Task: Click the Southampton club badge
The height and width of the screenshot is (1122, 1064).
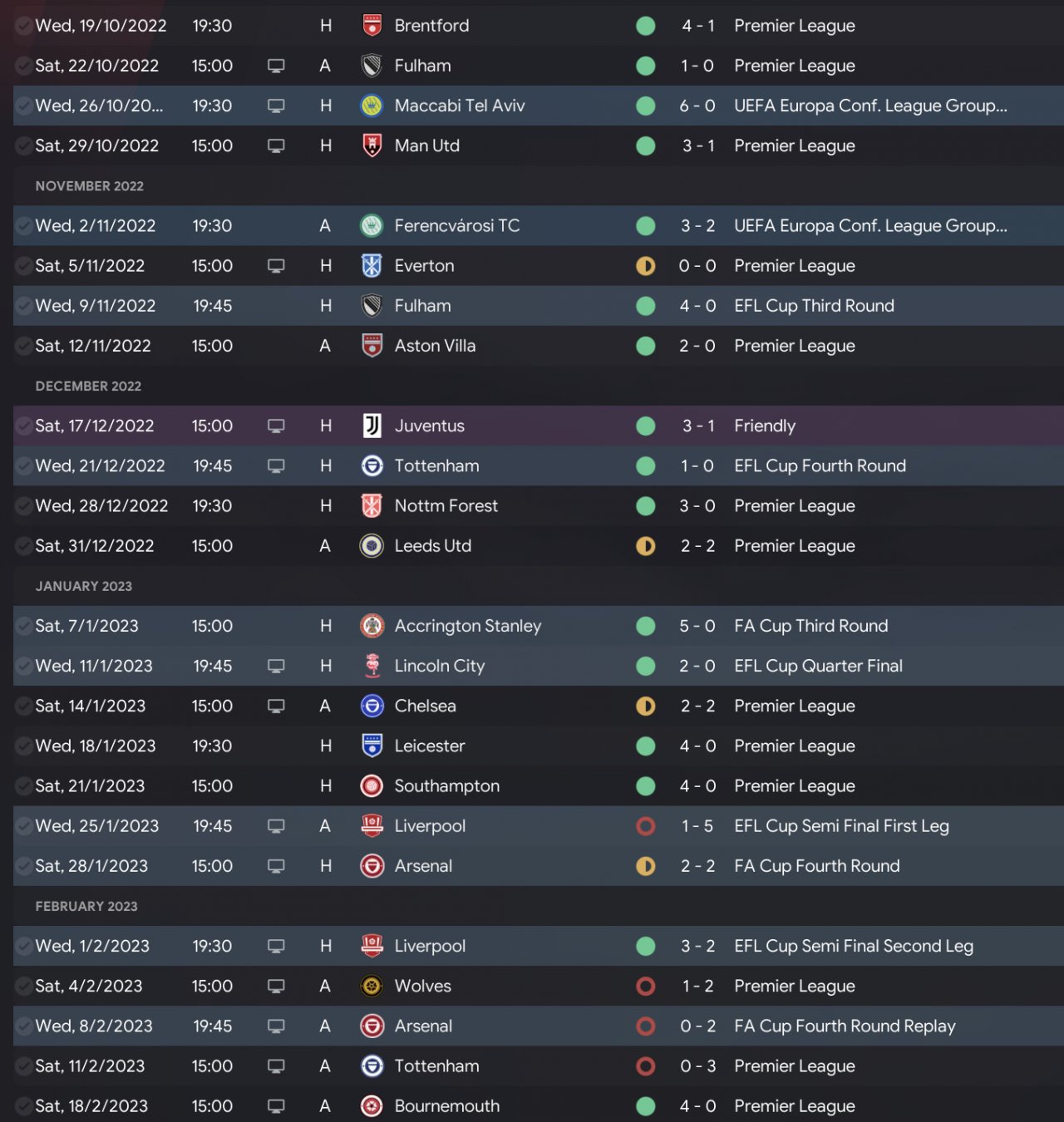Action: [x=372, y=786]
